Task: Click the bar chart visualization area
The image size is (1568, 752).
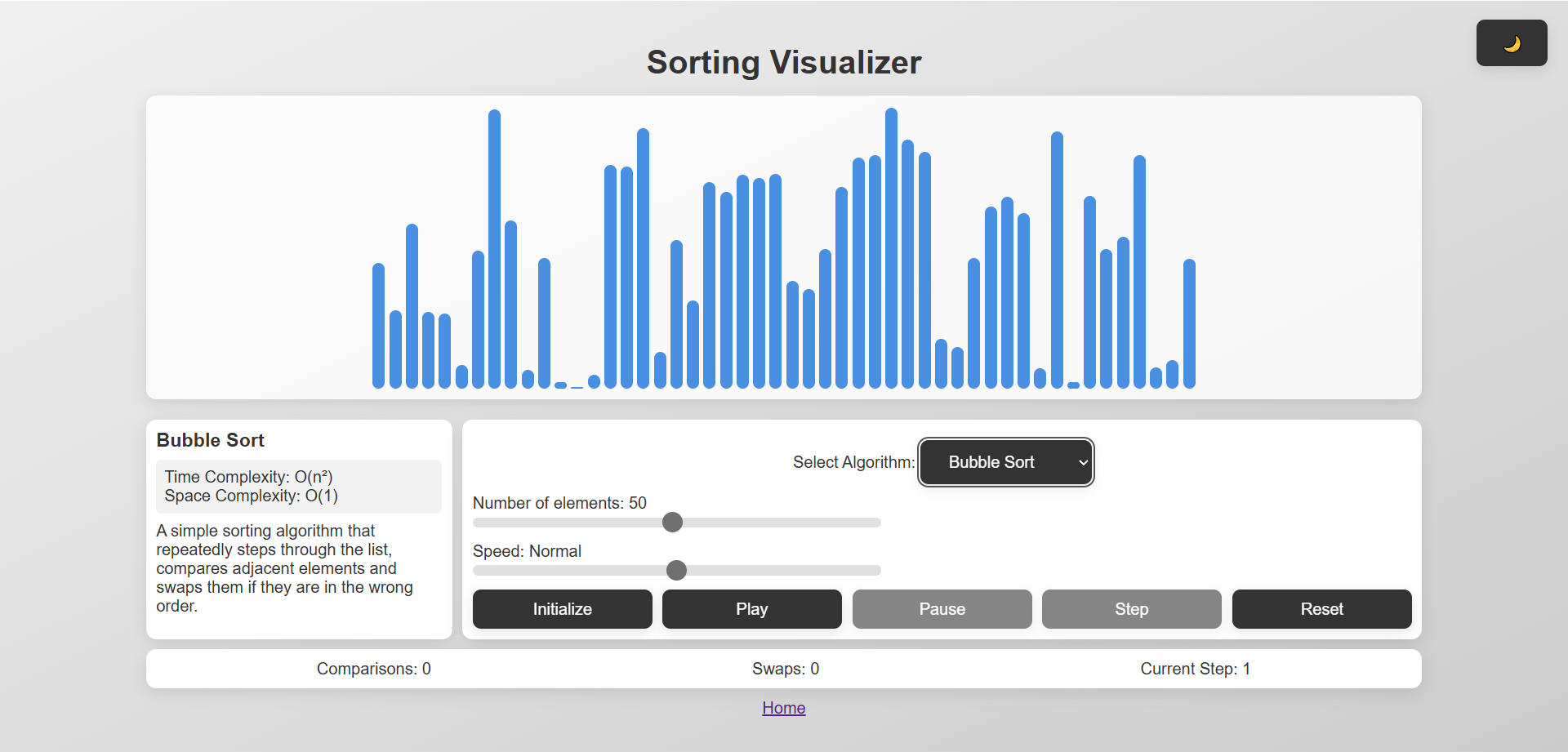Action: [783, 245]
